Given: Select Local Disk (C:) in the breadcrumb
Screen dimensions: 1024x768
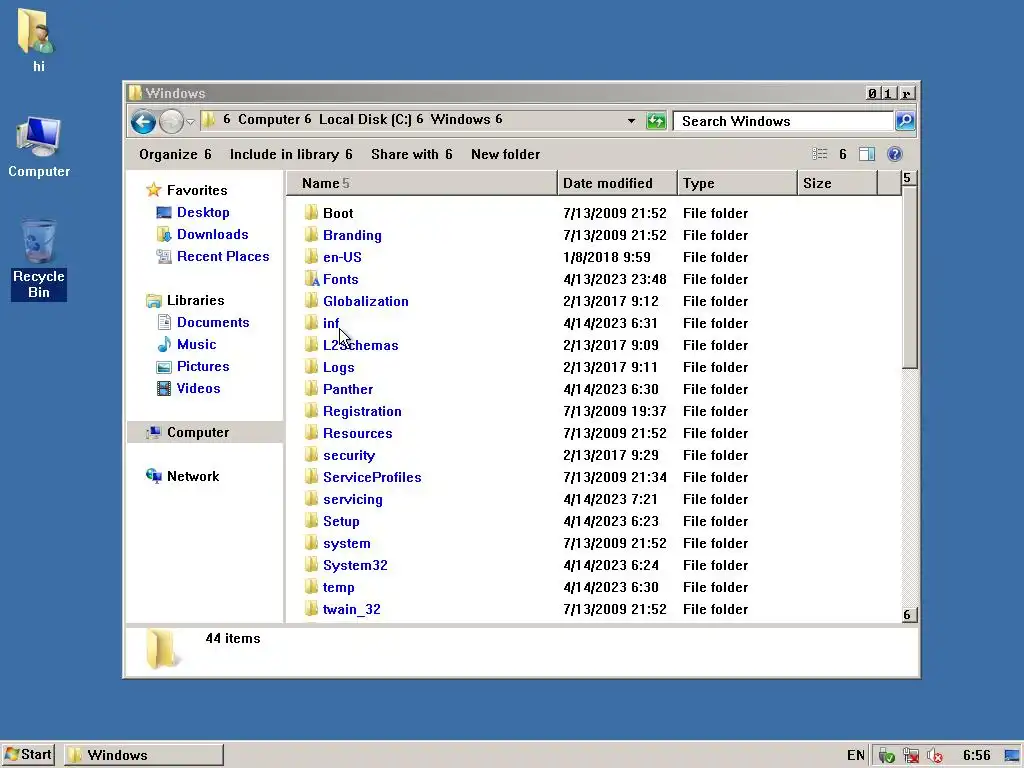Looking at the screenshot, I should point(365,120).
